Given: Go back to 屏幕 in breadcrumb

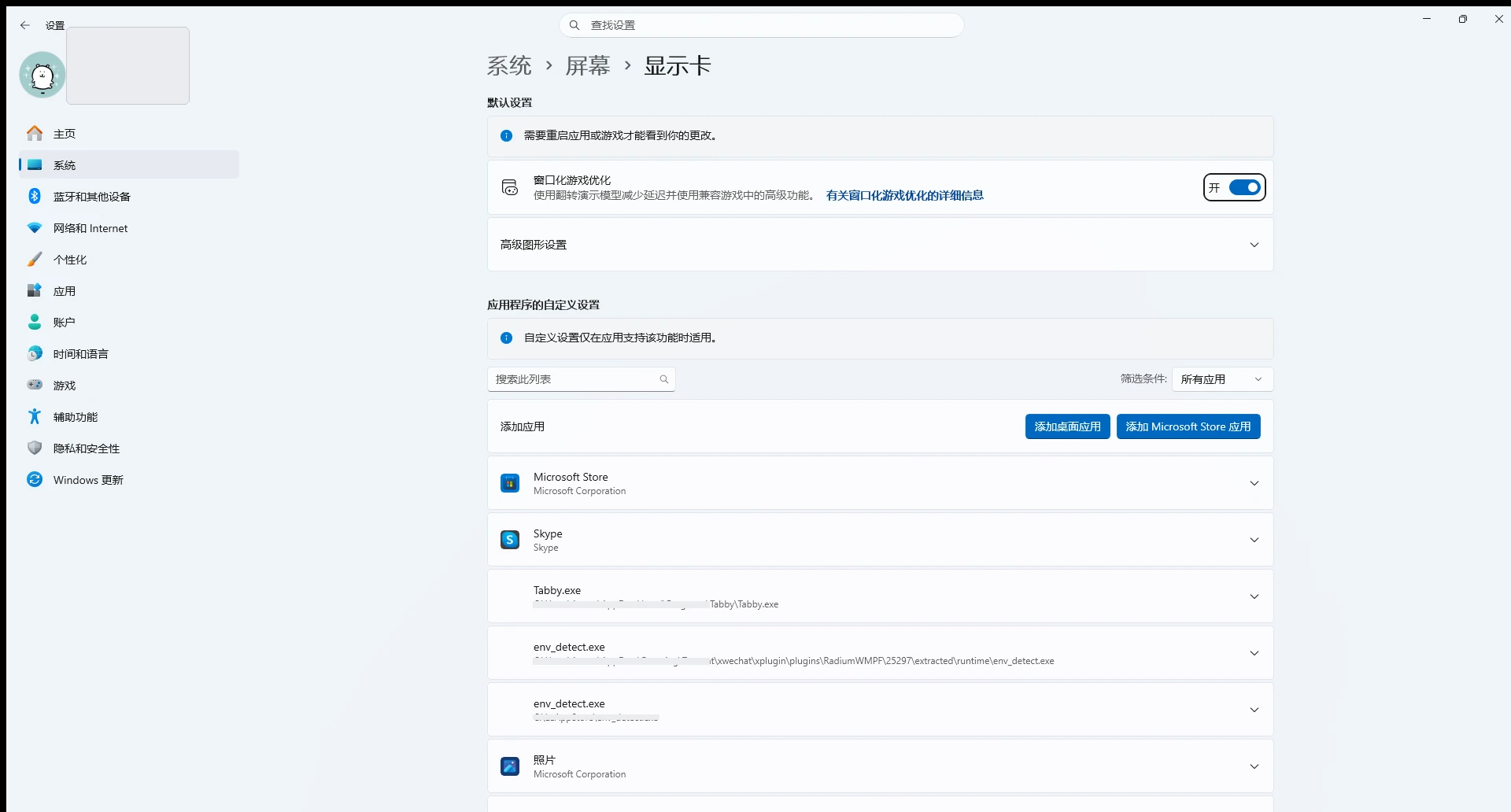Looking at the screenshot, I should click(588, 65).
